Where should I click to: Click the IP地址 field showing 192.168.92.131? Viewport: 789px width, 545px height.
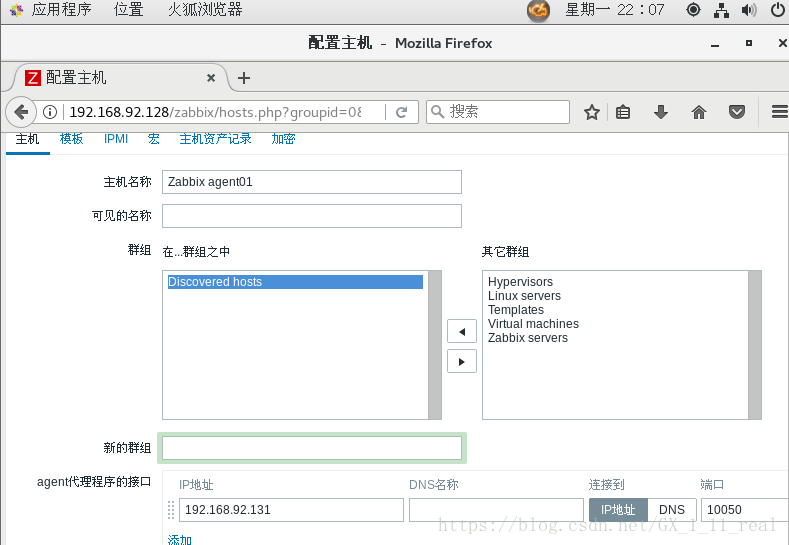click(x=291, y=510)
